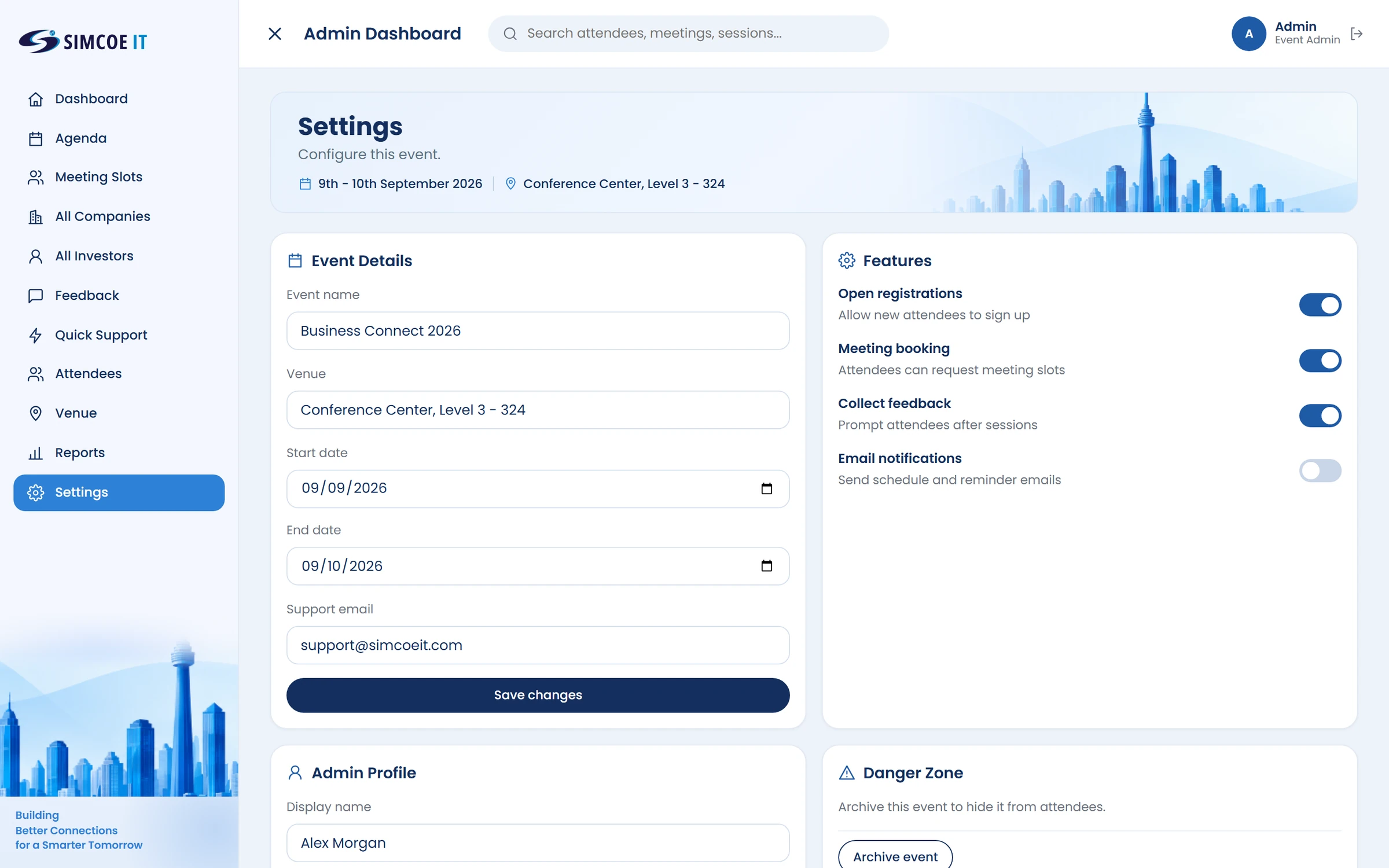This screenshot has height=868, width=1389.
Task: Open the Start date calendar picker
Action: 767,488
